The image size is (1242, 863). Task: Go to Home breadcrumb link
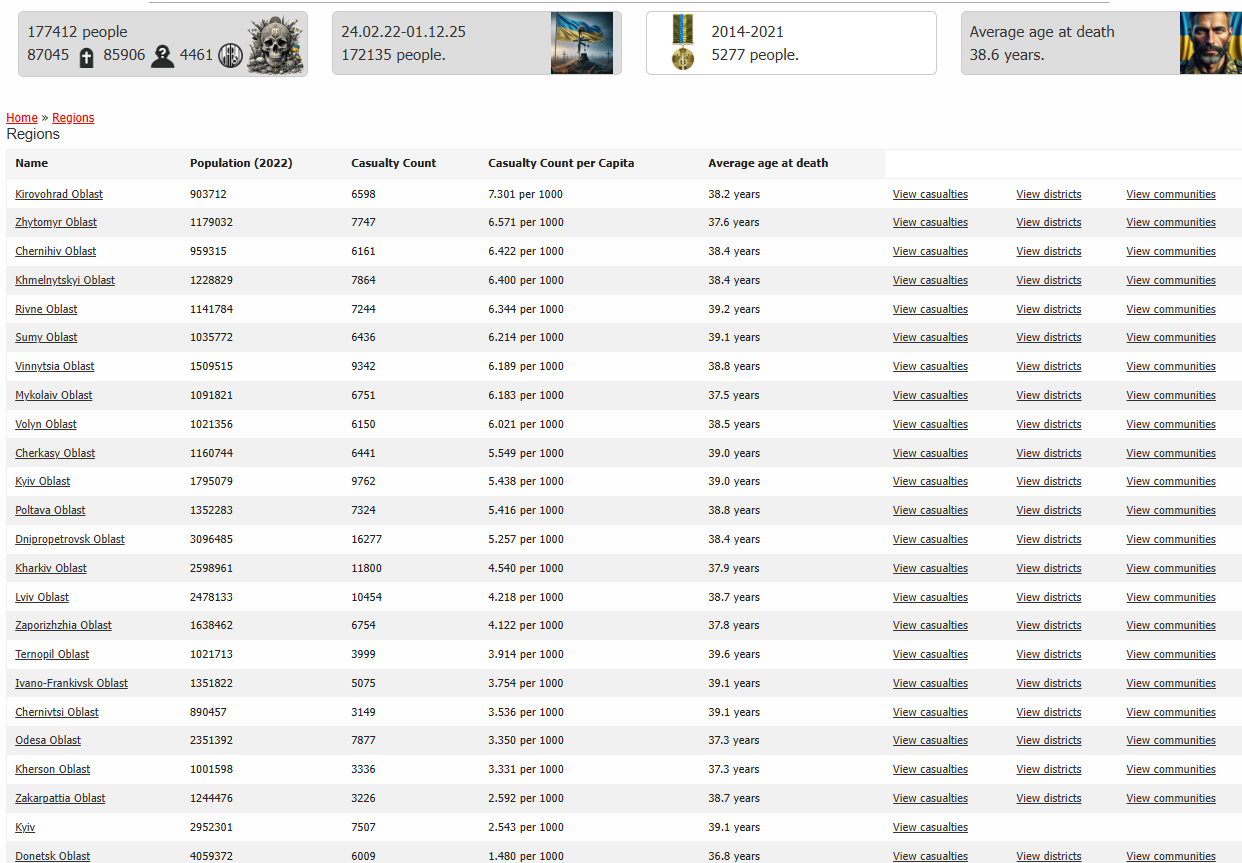[22, 118]
